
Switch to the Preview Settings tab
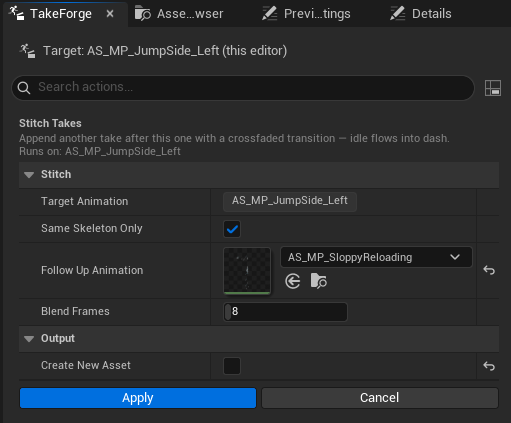pyautogui.click(x=306, y=14)
